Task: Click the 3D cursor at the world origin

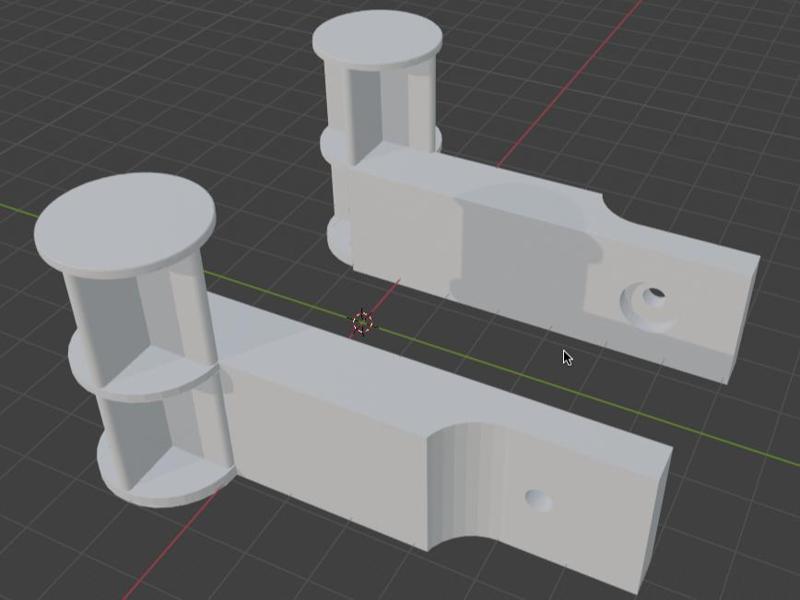Action: click(362, 322)
